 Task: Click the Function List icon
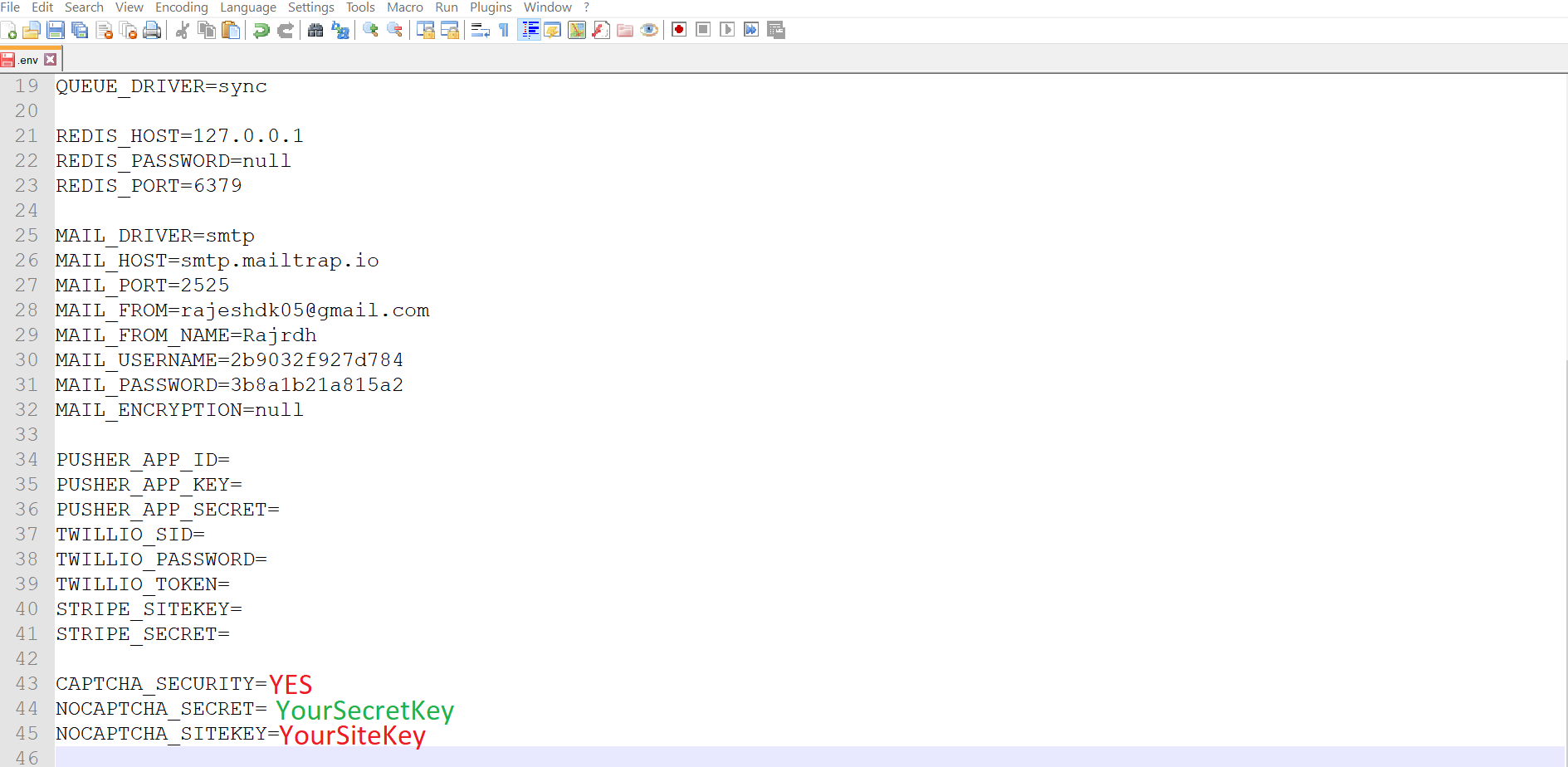pyautogui.click(x=601, y=31)
